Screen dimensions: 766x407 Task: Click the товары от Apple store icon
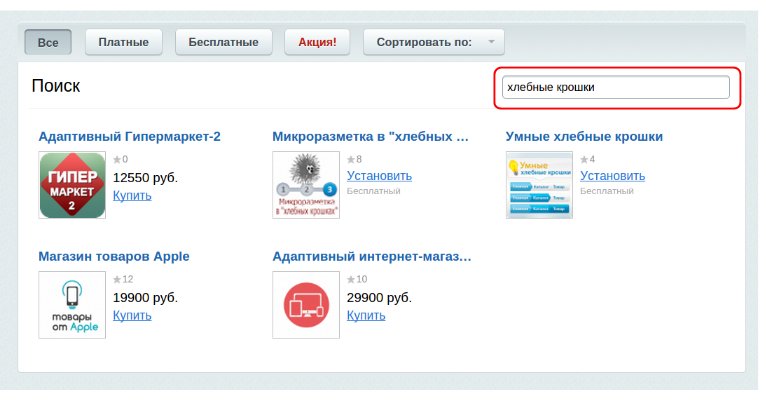(x=72, y=305)
